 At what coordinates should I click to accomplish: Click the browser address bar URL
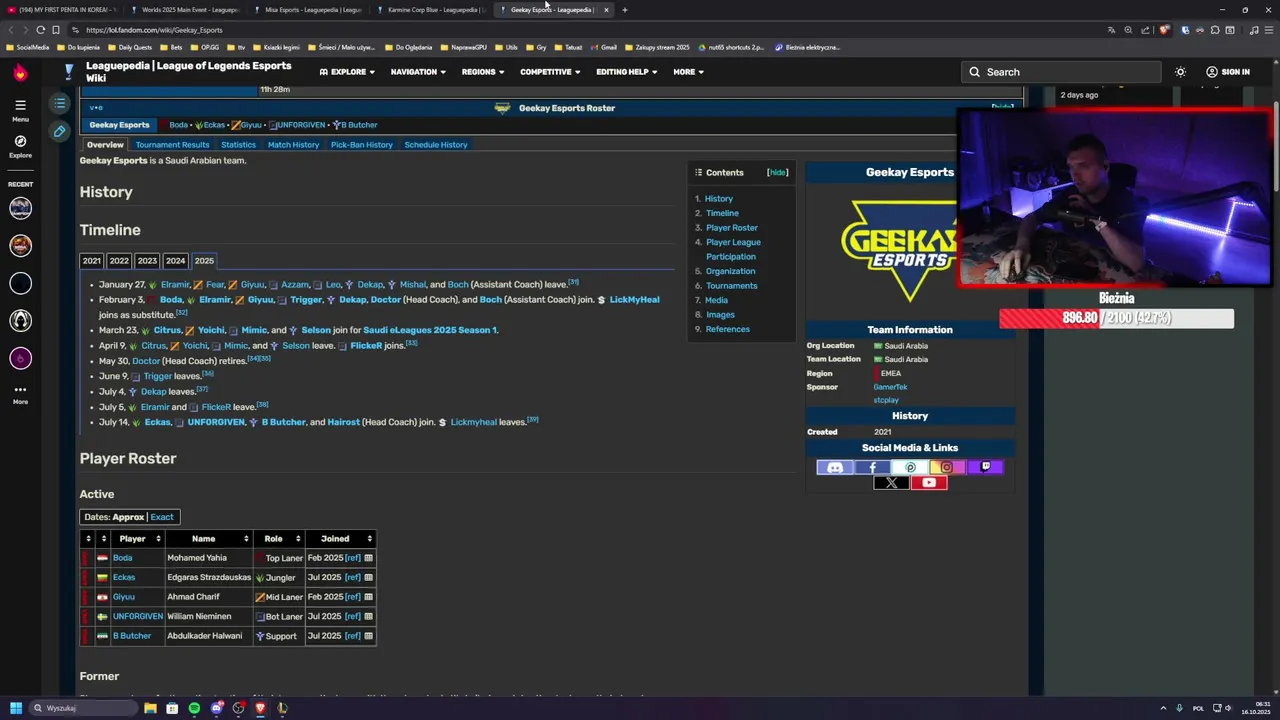coord(154,30)
